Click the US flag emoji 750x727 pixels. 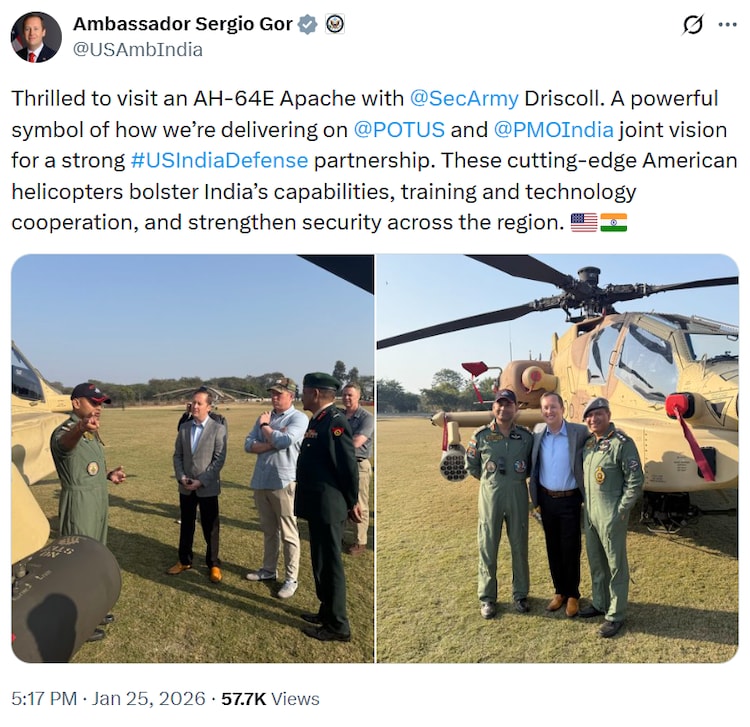point(584,222)
